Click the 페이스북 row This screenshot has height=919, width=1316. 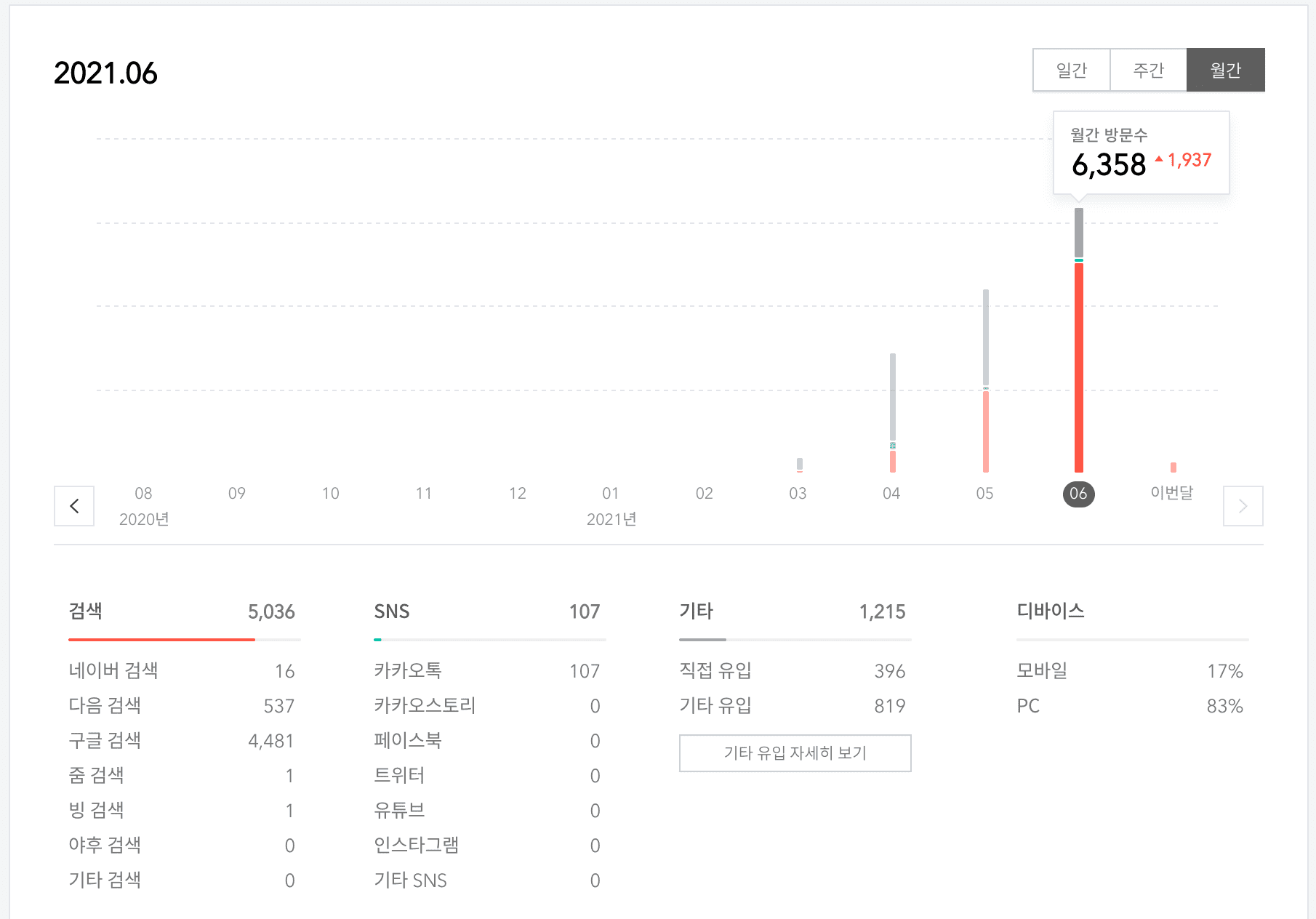pos(487,740)
